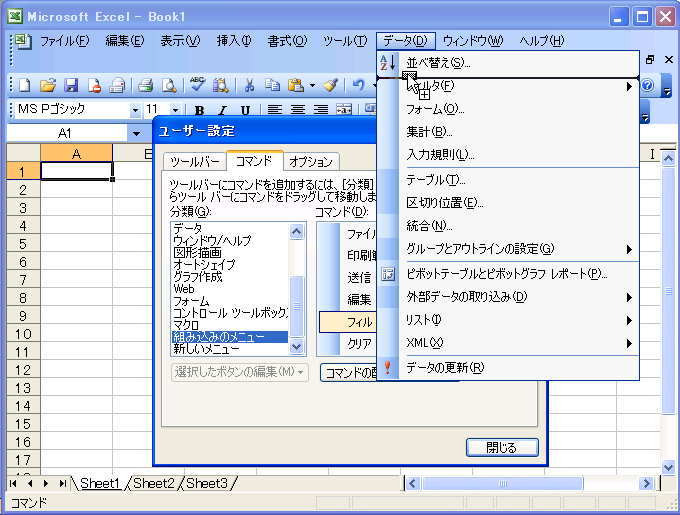Select マクロ in the 分類 list
680x515 pixels.
[x=230, y=325]
